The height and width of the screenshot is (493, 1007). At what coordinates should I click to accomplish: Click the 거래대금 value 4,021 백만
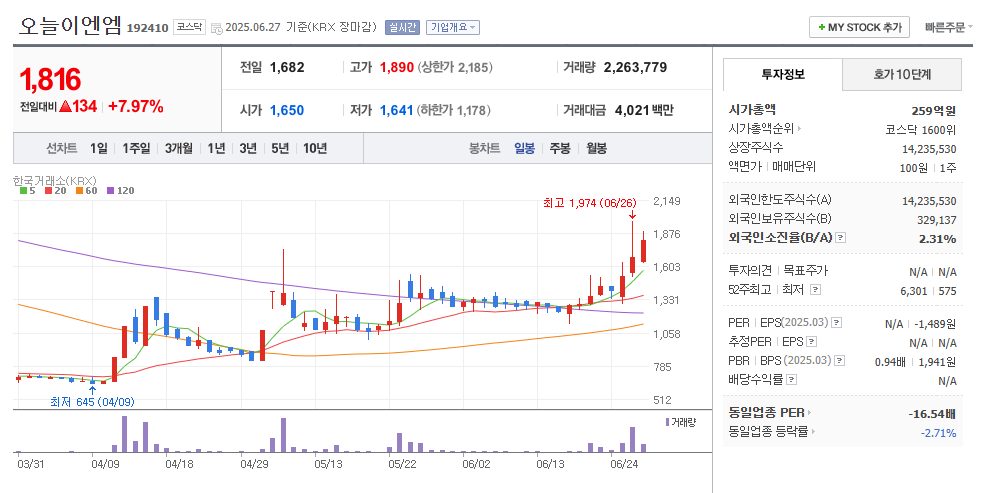pyautogui.click(x=644, y=110)
